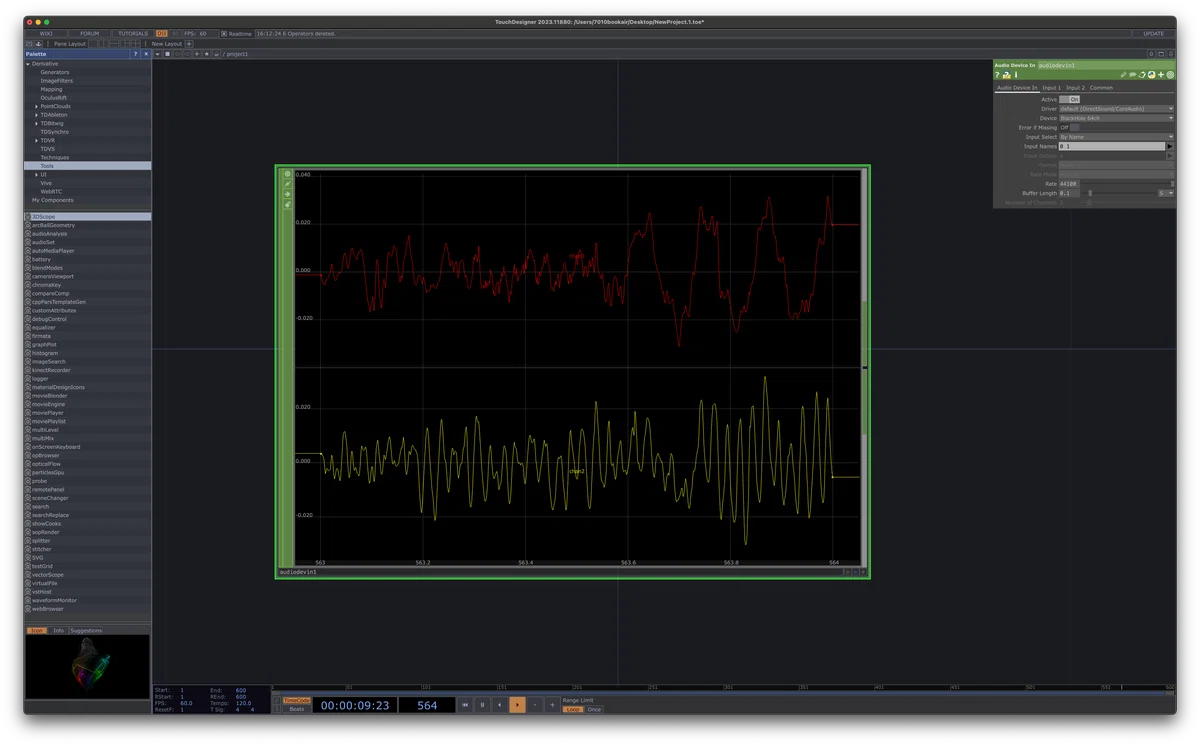Click the top icon on the audiodevin1 viewer sidebar
Image resolution: width=1200 pixels, height=746 pixels.
click(288, 174)
